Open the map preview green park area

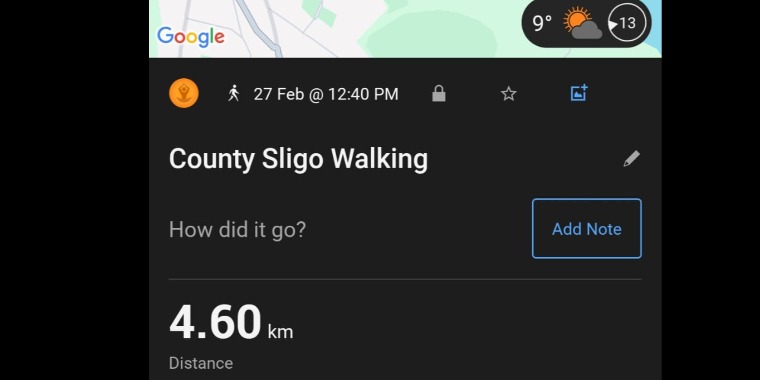431,34
